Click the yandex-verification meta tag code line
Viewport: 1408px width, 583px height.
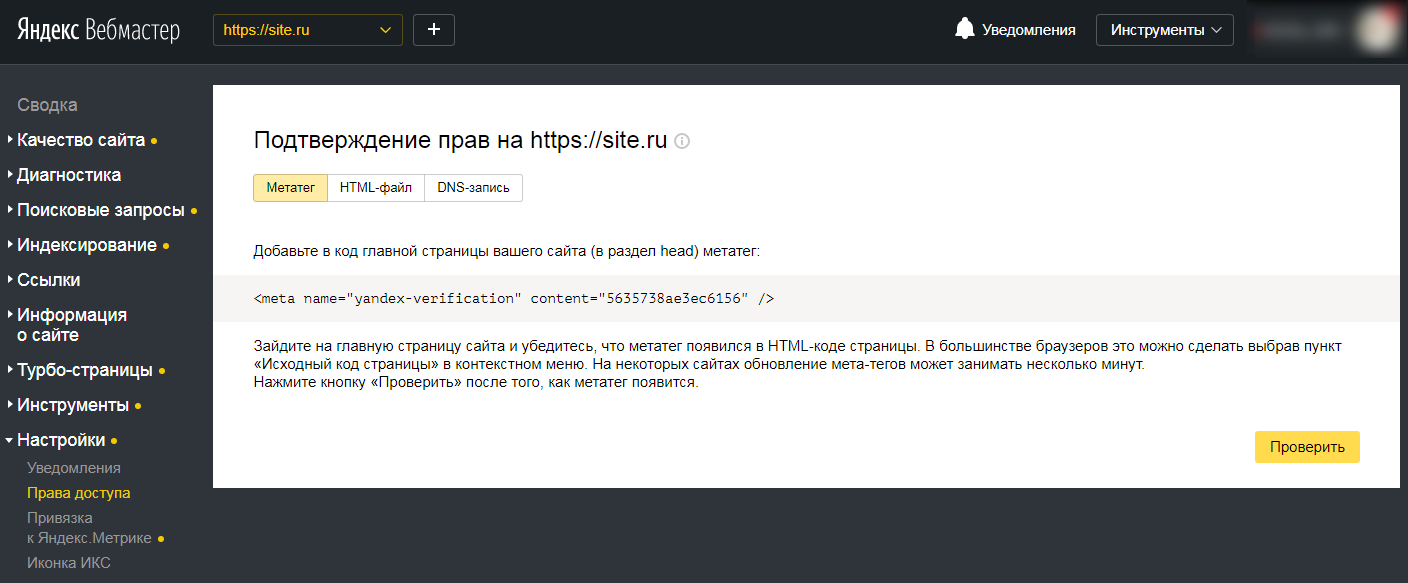514,298
